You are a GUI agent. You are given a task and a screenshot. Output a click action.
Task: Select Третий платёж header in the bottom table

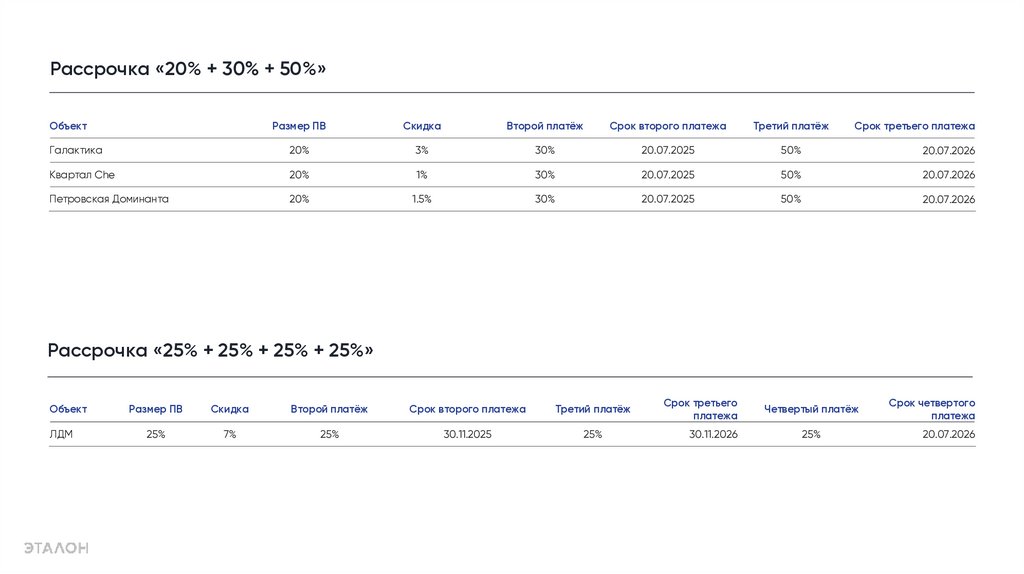tap(593, 409)
